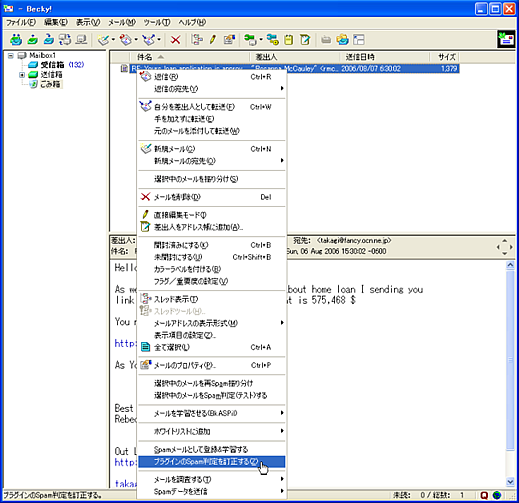Viewport: 519px width, 503px height.
Task: Open the 編集 menu
Action: [x=56, y=22]
